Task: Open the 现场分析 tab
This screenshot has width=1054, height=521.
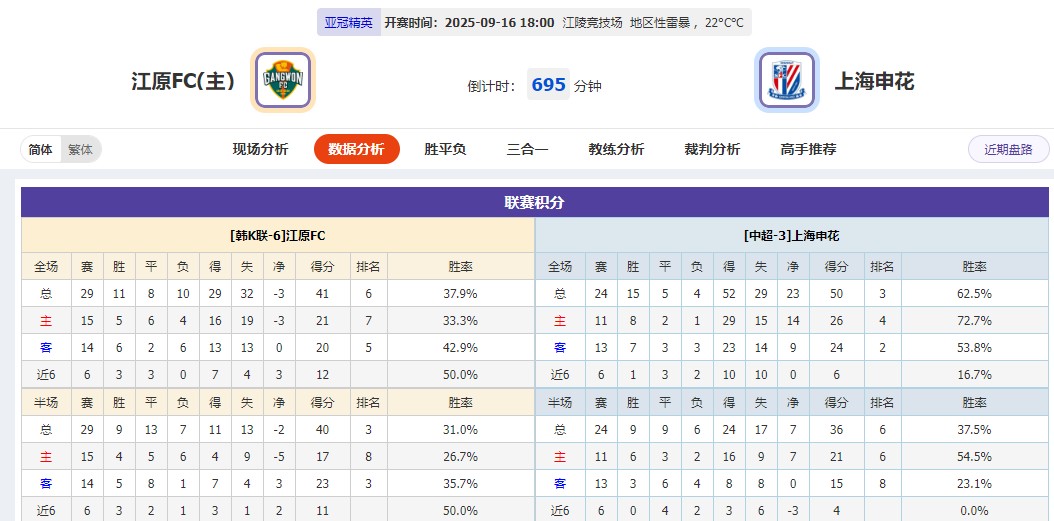Action: point(260,149)
